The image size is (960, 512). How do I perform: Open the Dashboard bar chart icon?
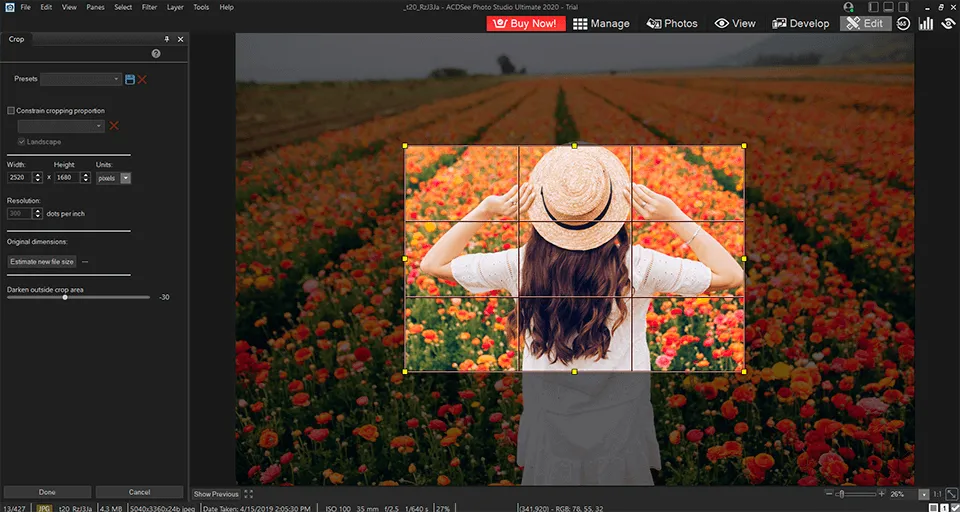click(x=925, y=23)
